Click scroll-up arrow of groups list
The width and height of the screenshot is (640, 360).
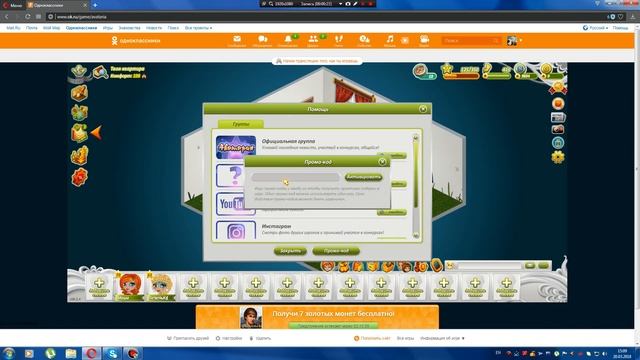[x=416, y=138]
